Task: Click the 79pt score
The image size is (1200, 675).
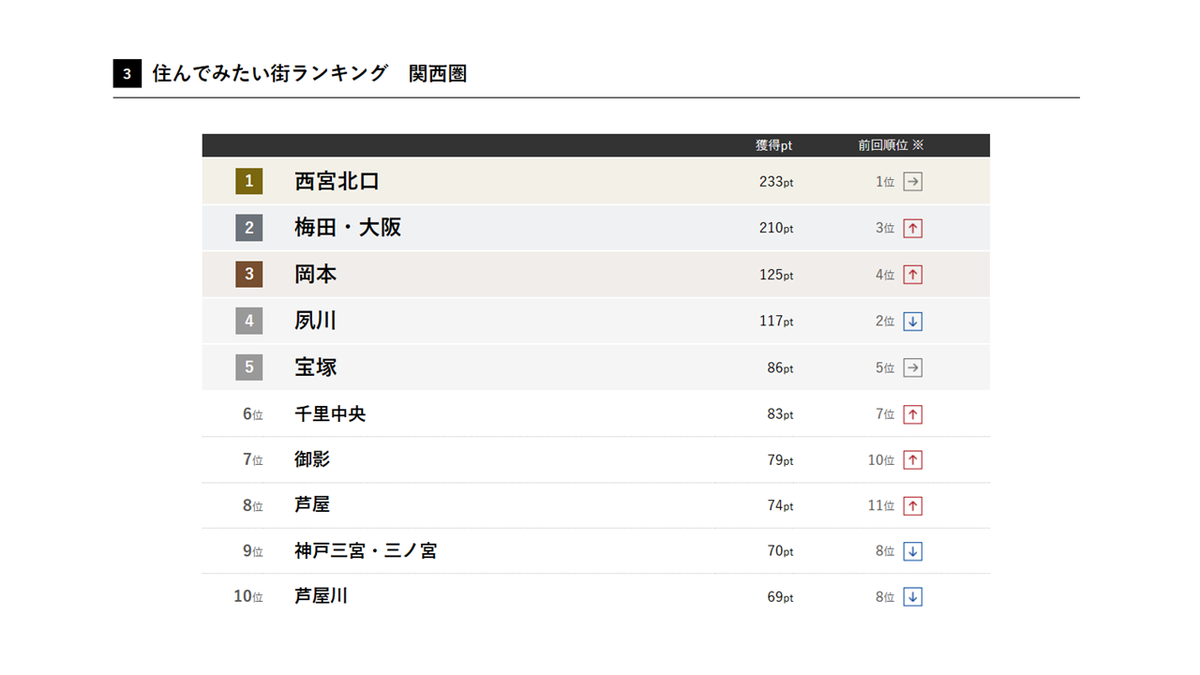Action: pyautogui.click(x=780, y=460)
